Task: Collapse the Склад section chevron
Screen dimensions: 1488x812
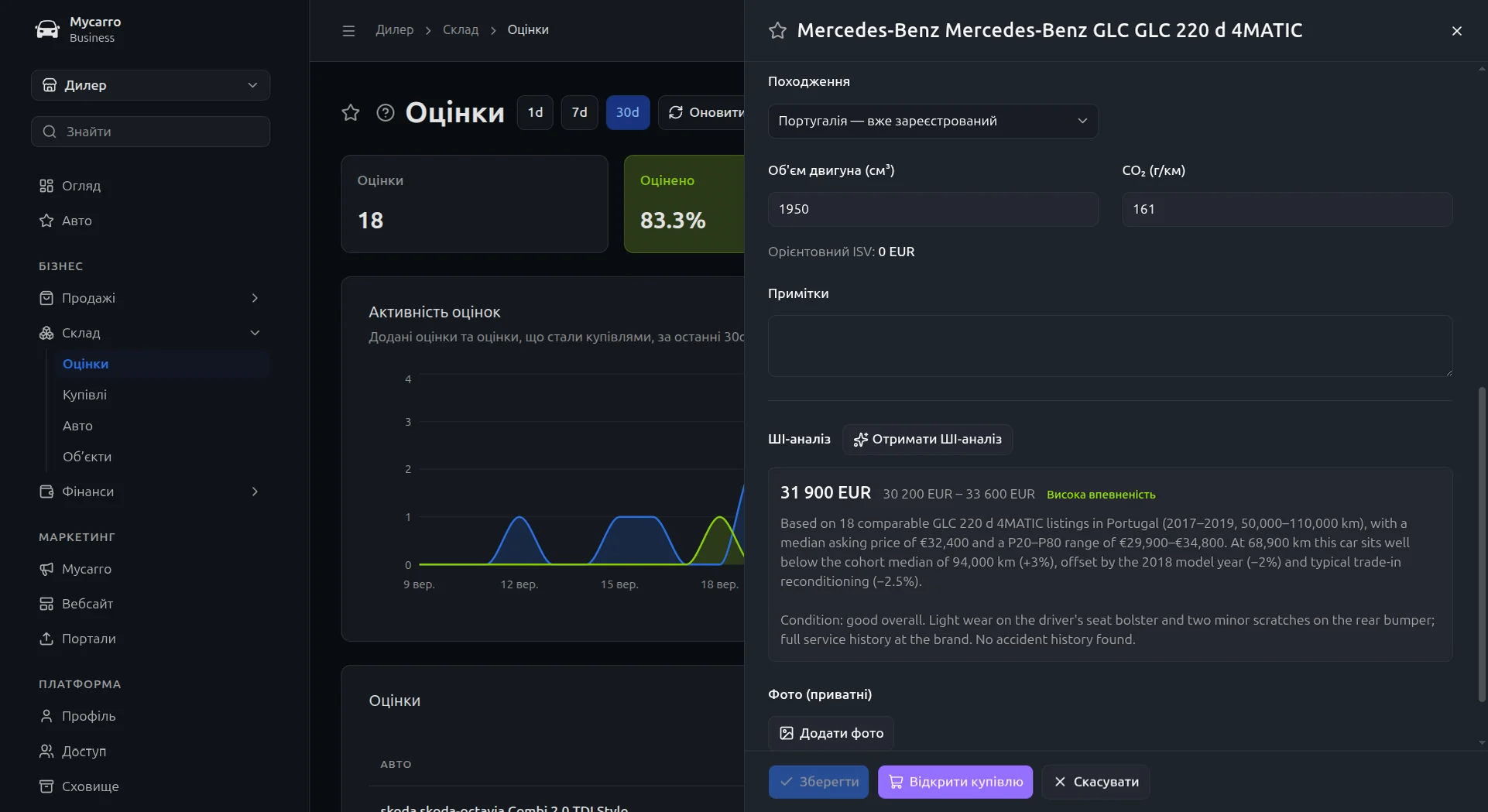Action: (255, 333)
